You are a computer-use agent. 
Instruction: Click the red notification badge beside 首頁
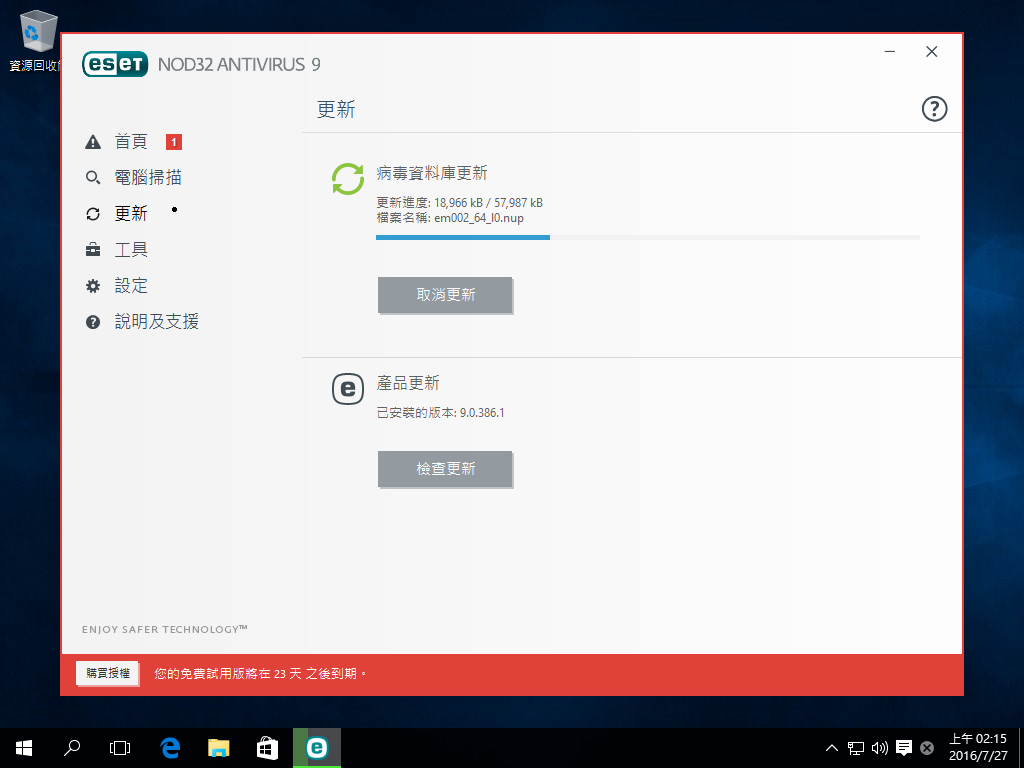174,142
